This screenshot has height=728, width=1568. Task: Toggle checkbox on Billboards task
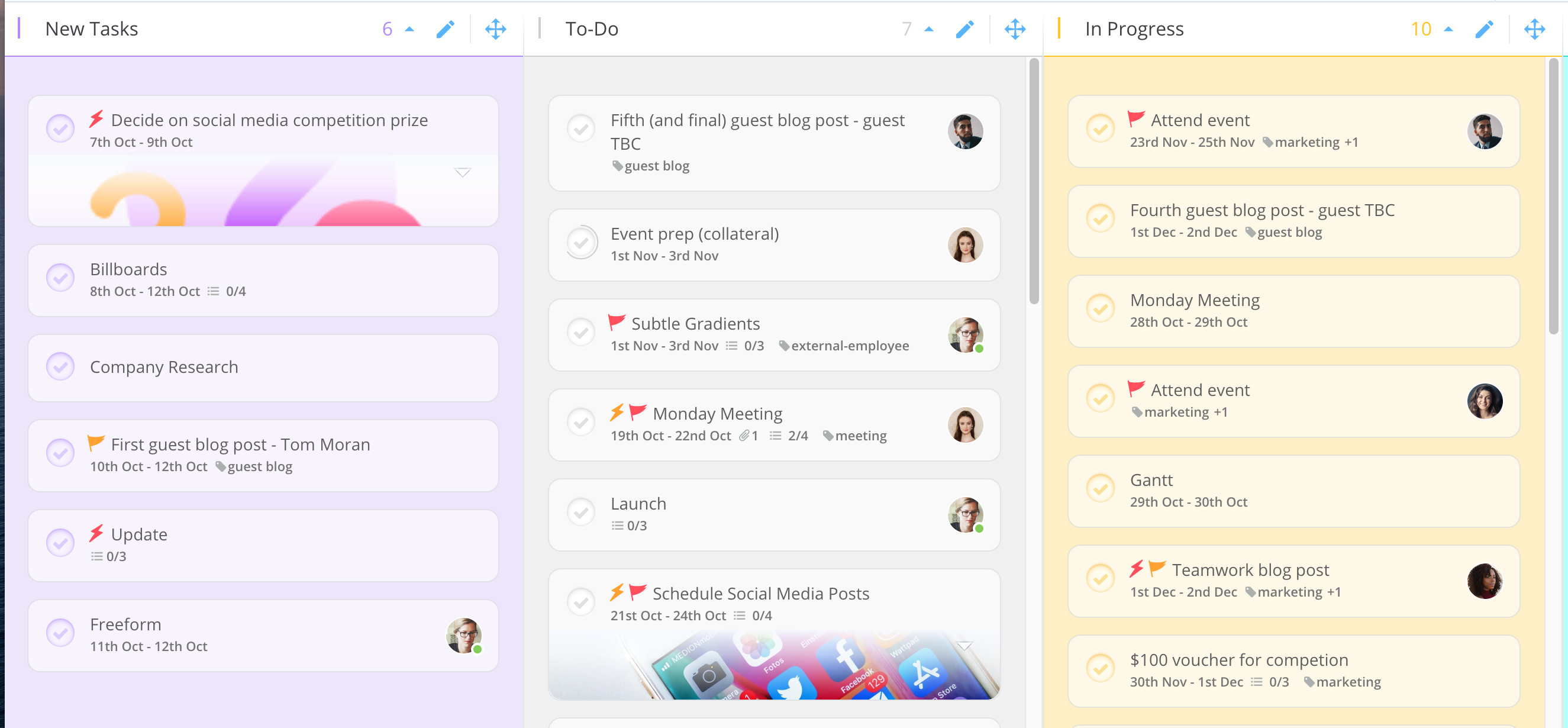point(60,279)
